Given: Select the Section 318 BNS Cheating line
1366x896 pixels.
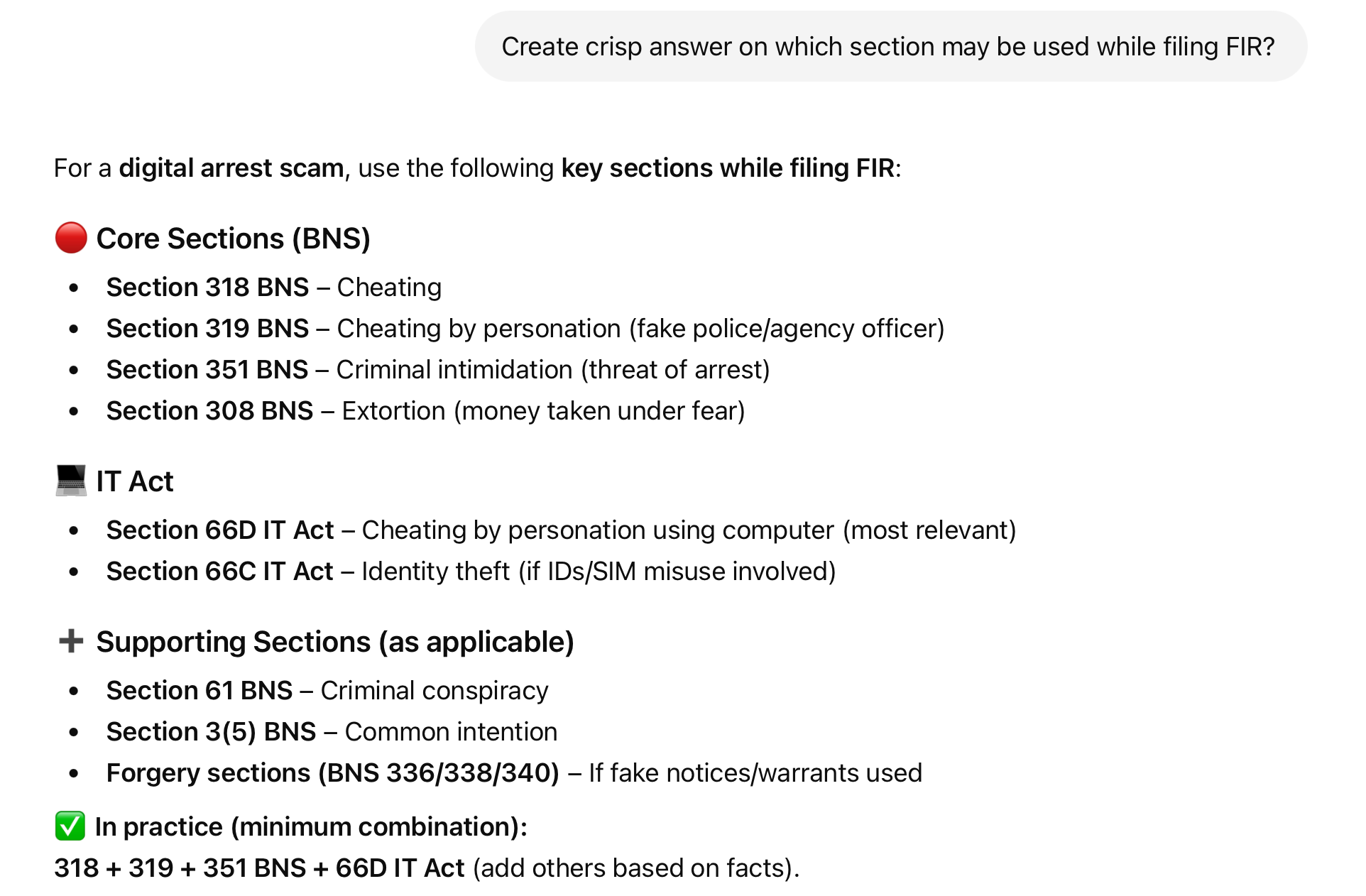Looking at the screenshot, I should click(274, 288).
